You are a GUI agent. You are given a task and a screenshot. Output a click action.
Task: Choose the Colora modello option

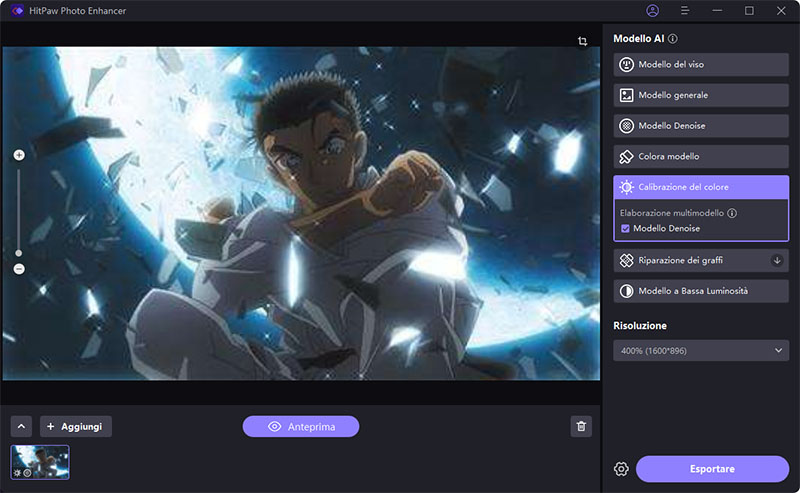click(701, 157)
